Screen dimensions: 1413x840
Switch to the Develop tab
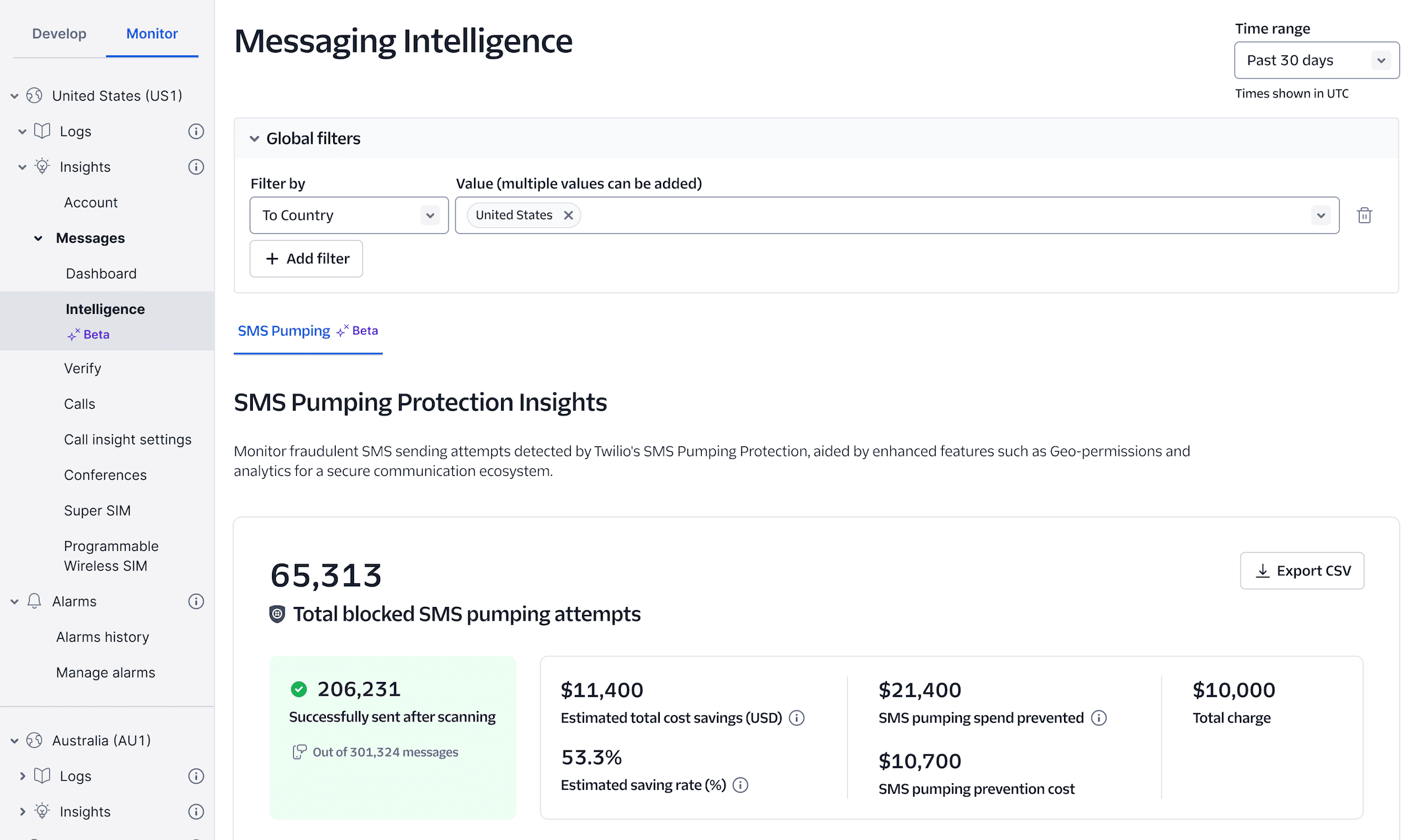[59, 33]
